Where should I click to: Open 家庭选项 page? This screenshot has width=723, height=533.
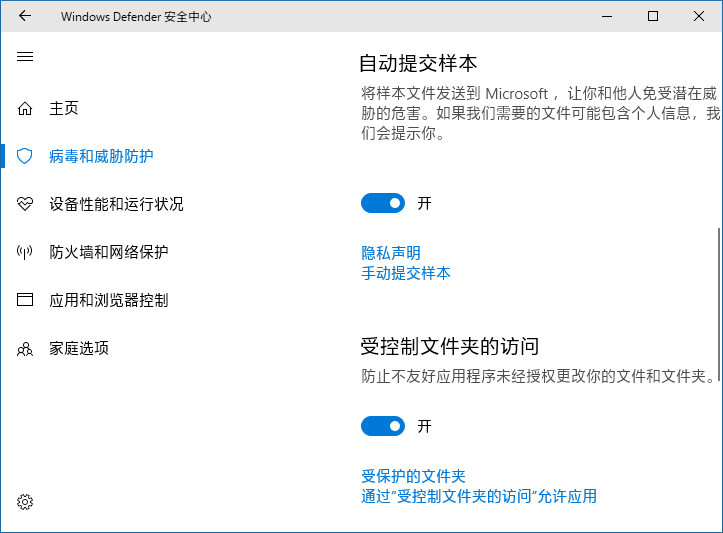[x=79, y=348]
